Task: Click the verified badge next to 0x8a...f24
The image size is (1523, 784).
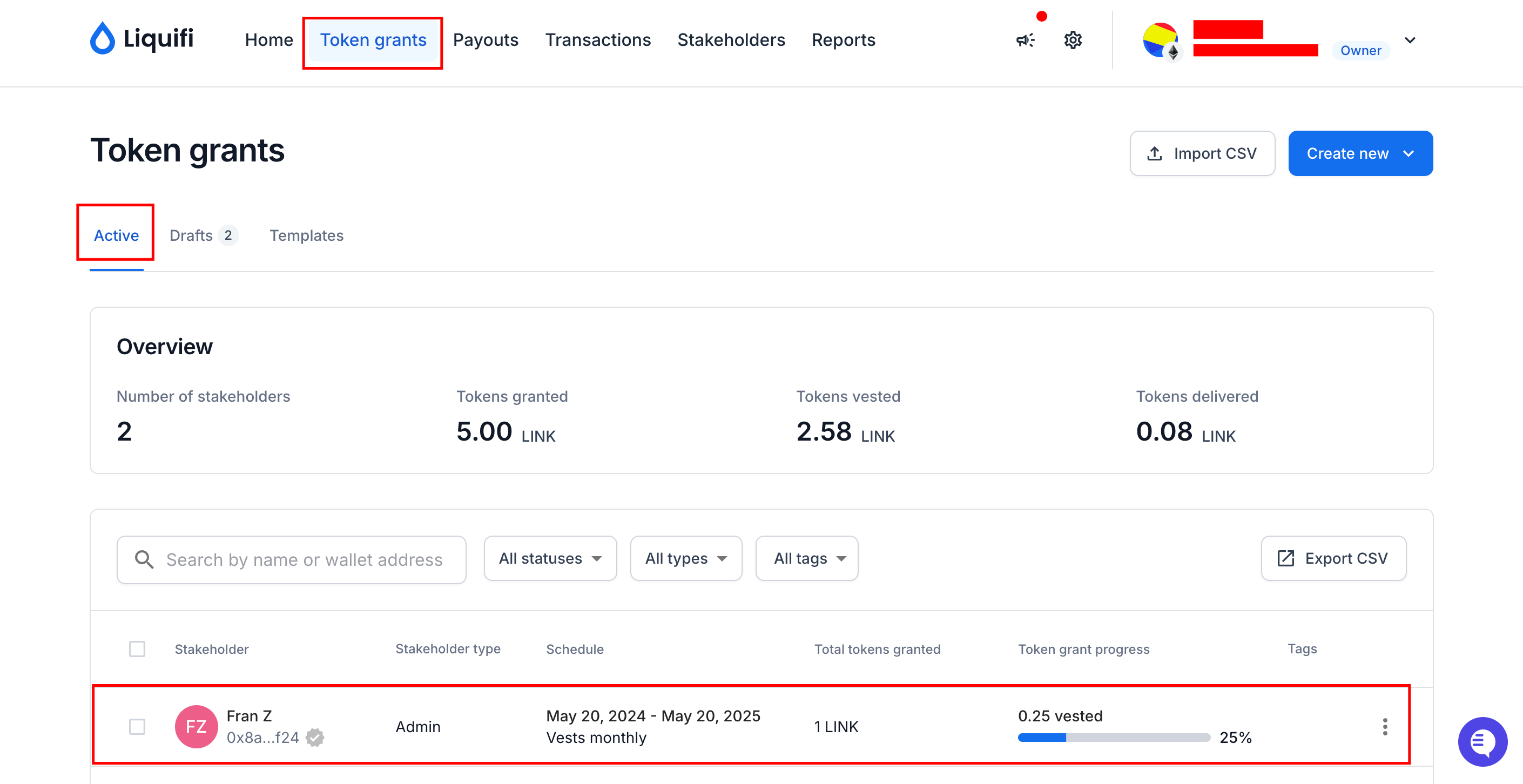Action: (314, 737)
